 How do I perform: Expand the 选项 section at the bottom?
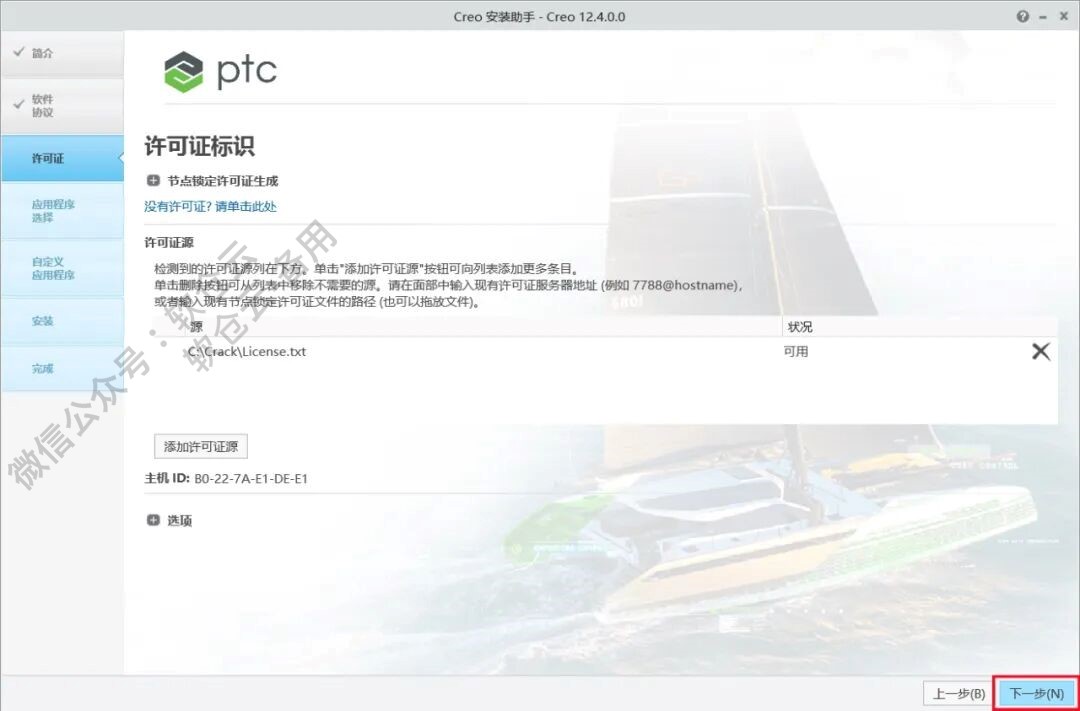click(153, 520)
